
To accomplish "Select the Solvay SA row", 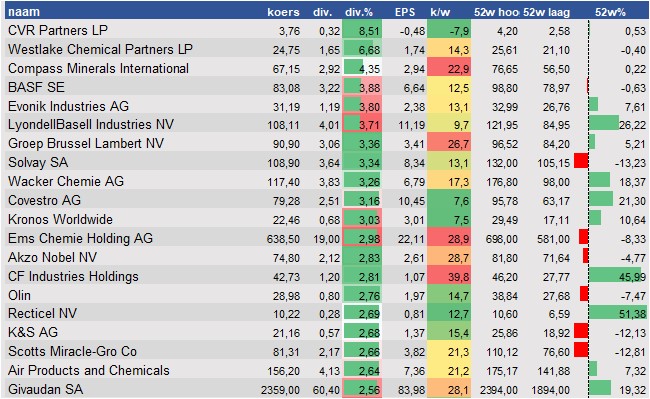I will pyautogui.click(x=326, y=162).
